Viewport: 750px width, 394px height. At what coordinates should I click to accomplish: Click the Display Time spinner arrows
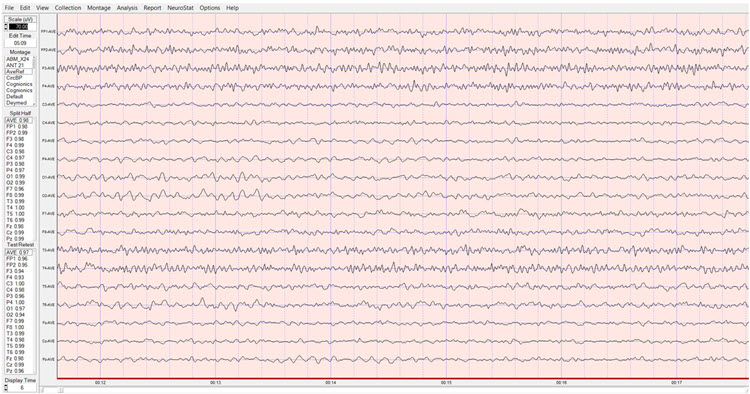pyautogui.click(x=6, y=388)
